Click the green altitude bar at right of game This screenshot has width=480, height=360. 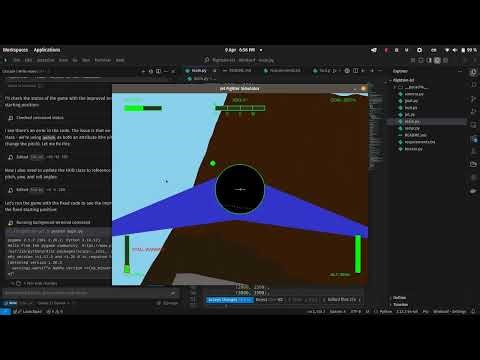358,254
